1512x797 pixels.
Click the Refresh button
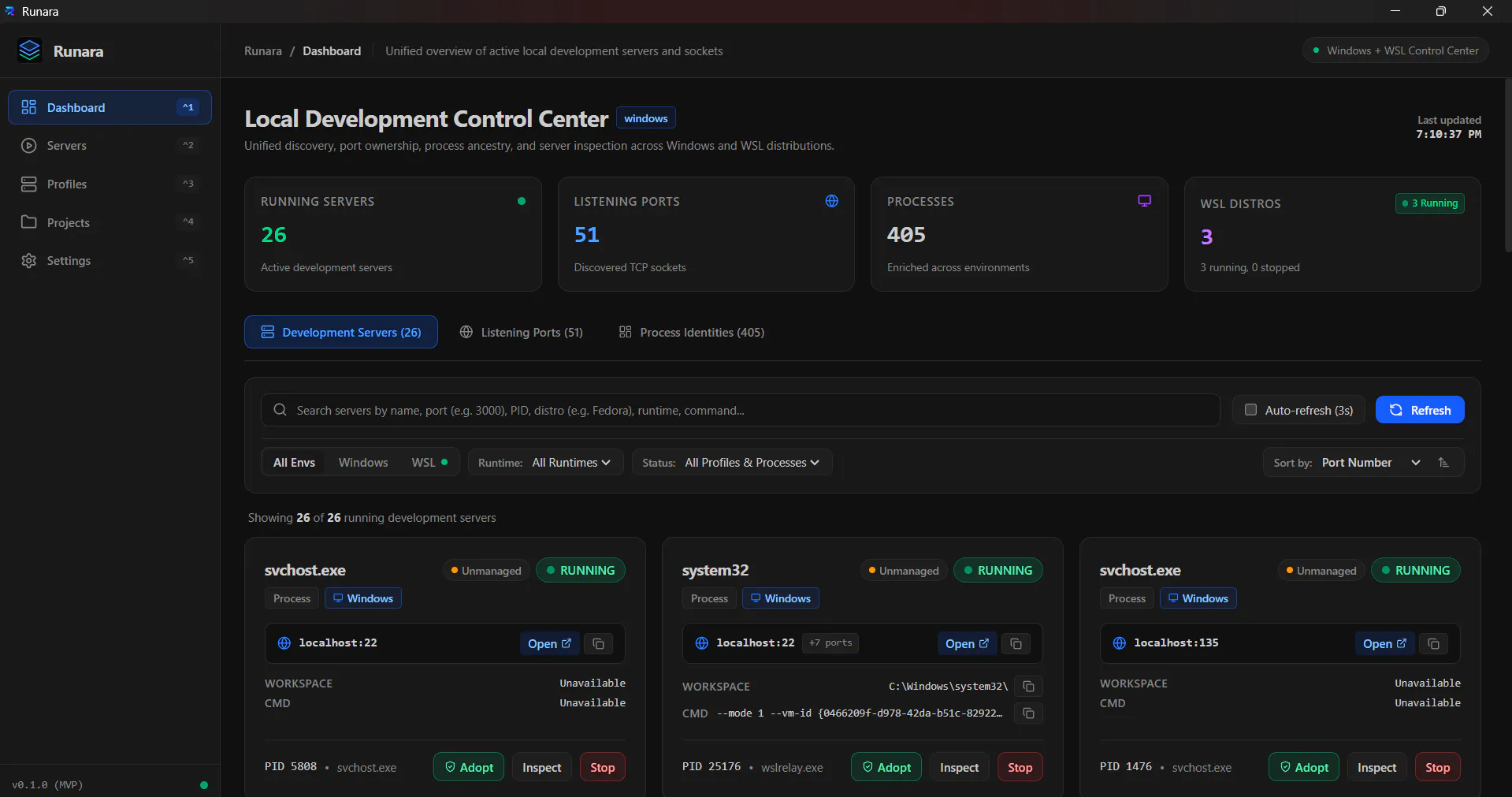[1420, 410]
